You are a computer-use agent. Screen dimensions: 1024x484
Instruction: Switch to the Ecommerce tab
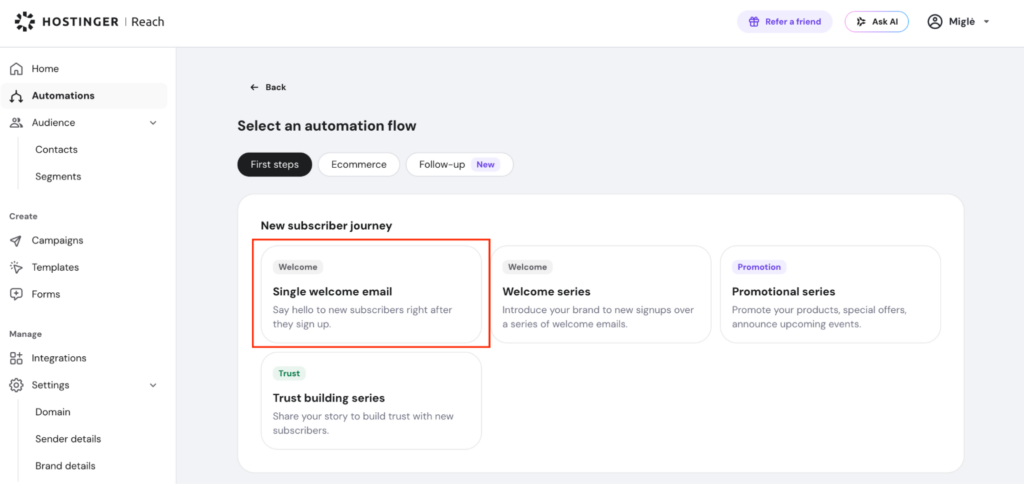tap(359, 165)
